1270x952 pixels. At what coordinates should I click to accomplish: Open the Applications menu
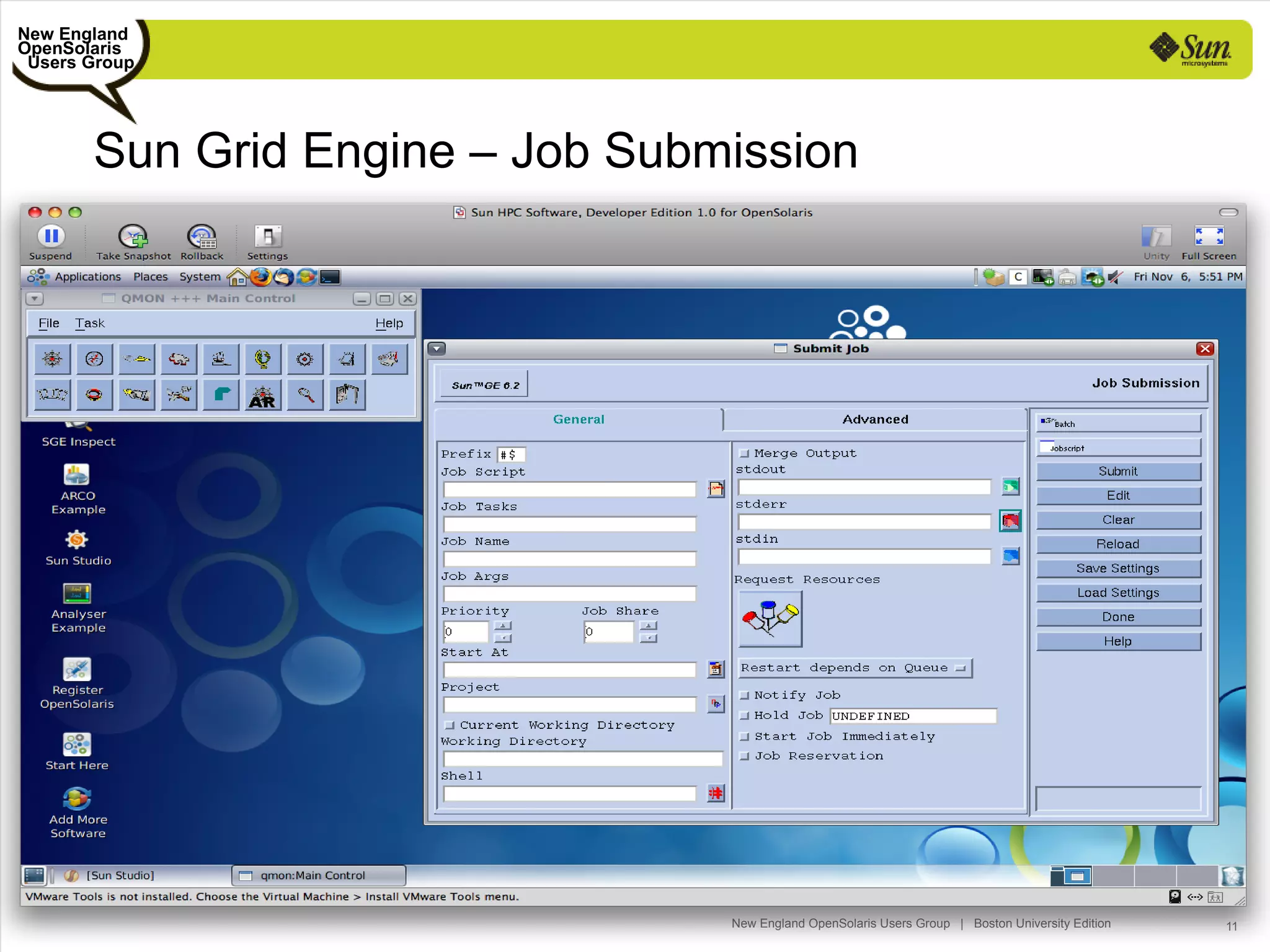(x=87, y=276)
